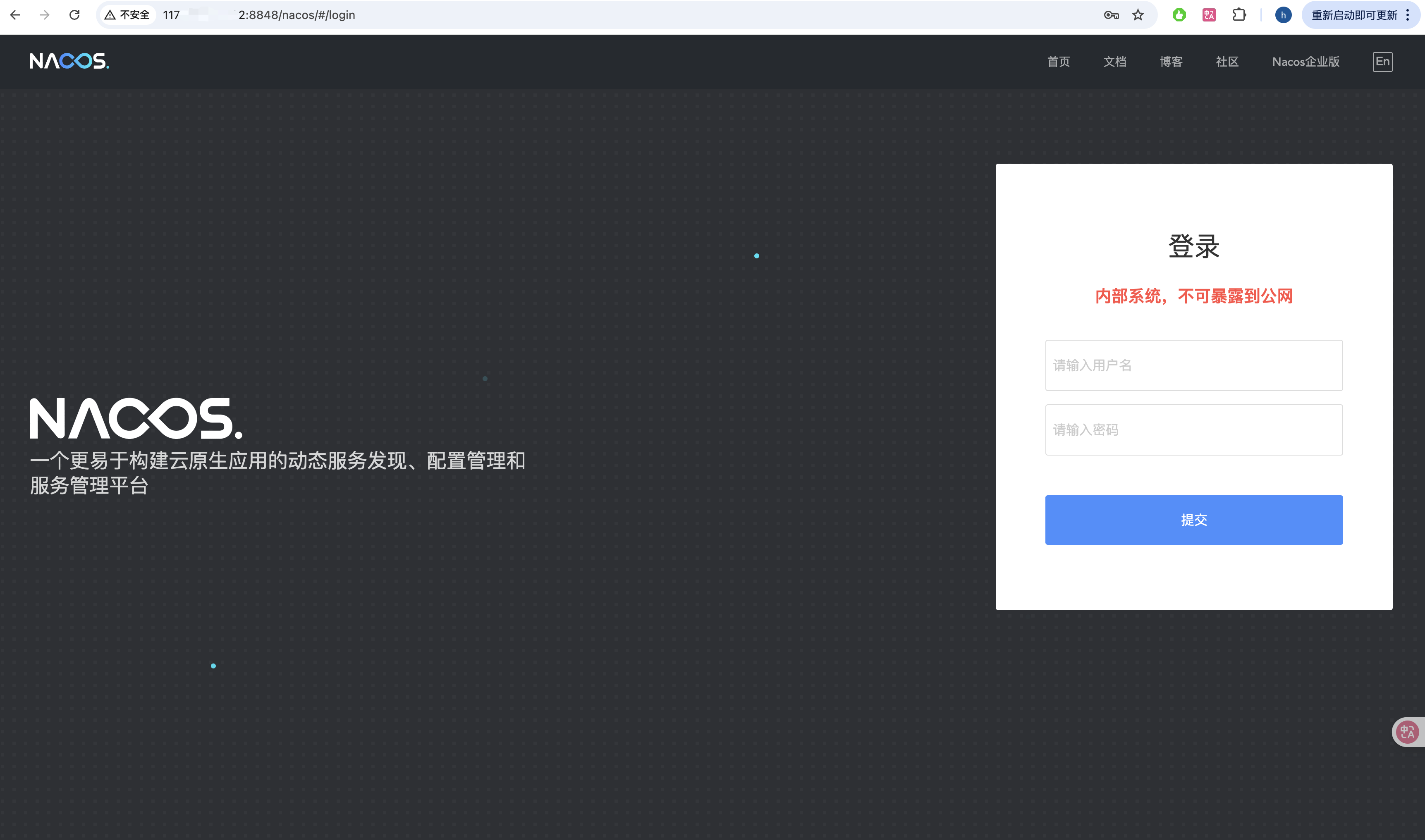Click the browser back arrow
Screen dimensions: 1425x840
coord(15,15)
